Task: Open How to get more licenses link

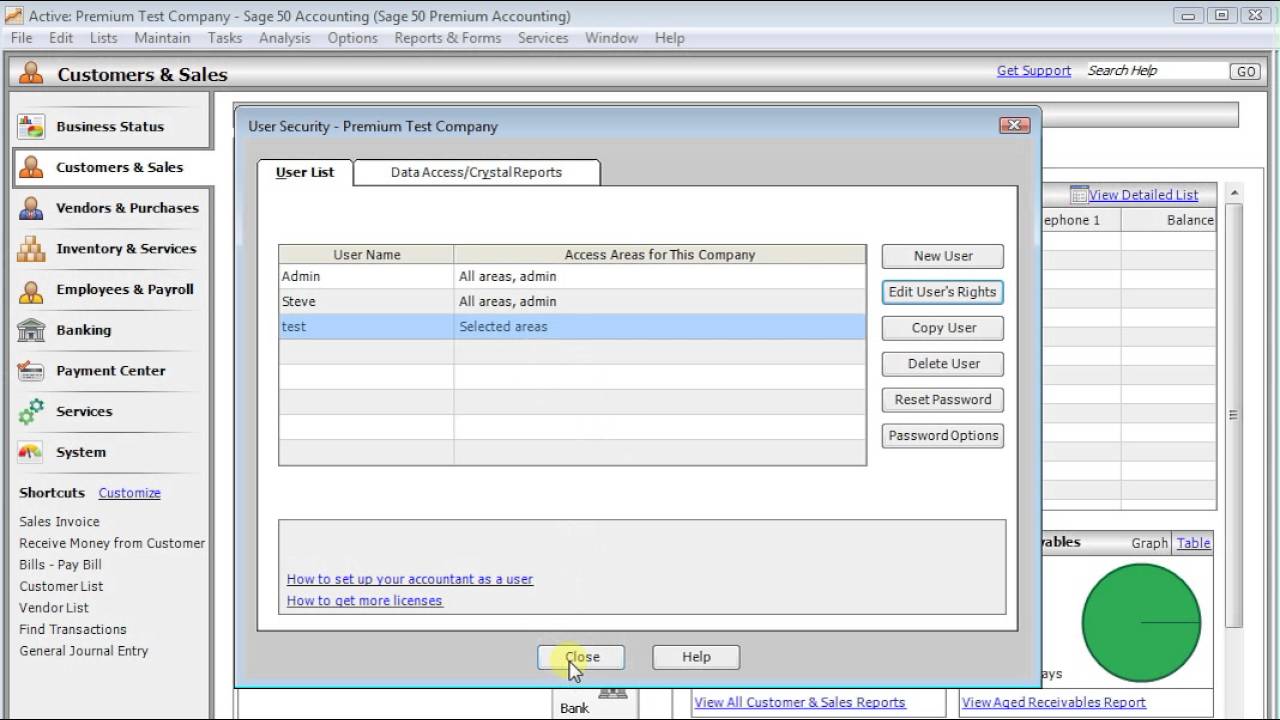Action: 364,601
